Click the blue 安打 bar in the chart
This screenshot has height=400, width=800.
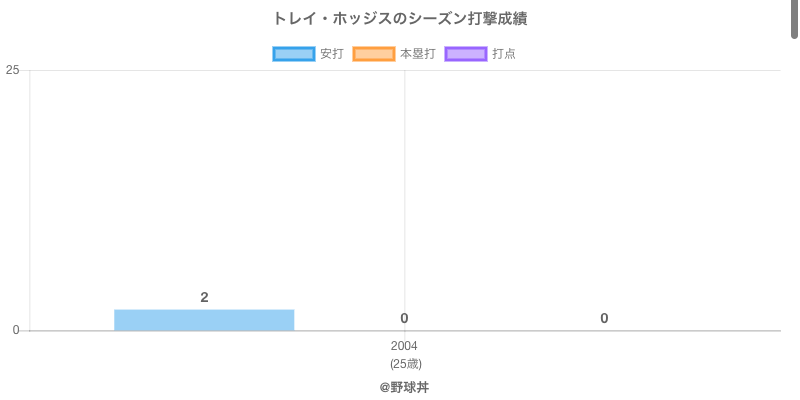(x=204, y=320)
